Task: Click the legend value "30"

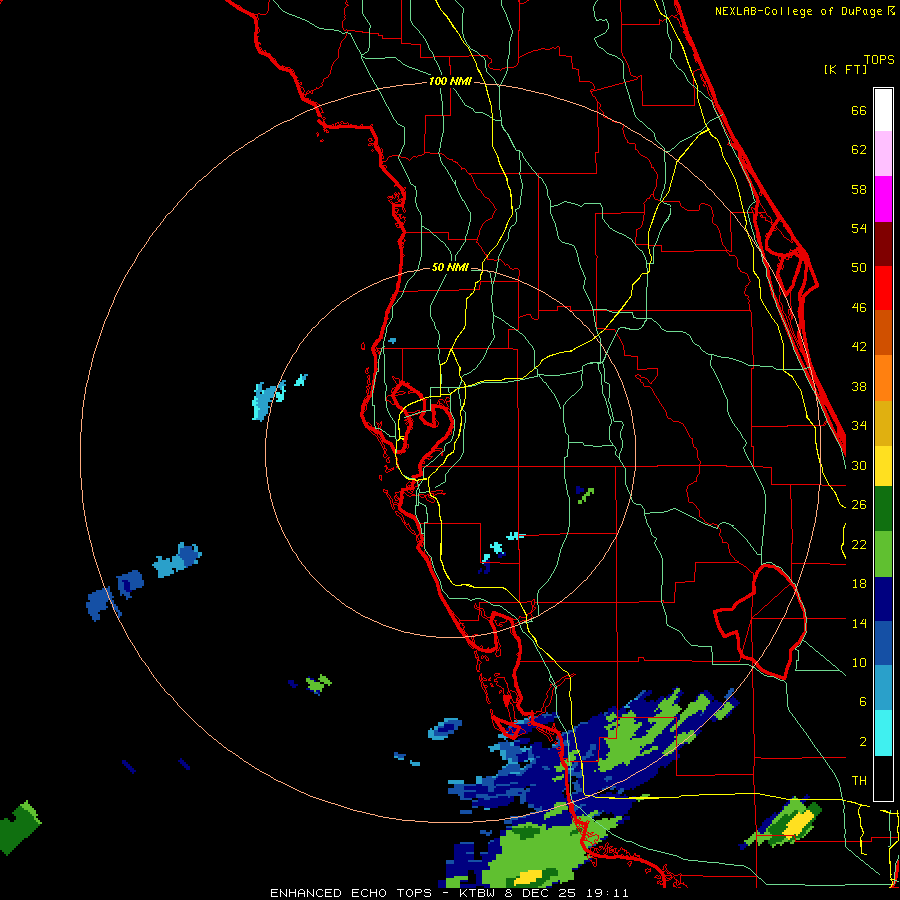Action: 859,465
